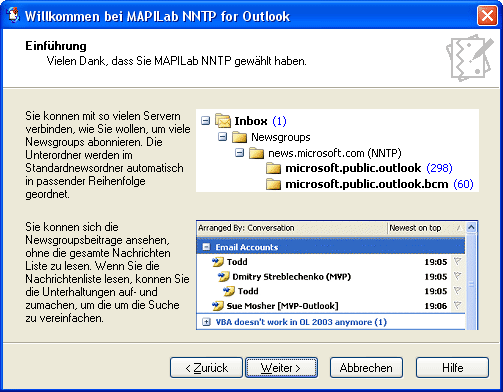
Task: Go back with the Zurück button
Action: [x=206, y=368]
